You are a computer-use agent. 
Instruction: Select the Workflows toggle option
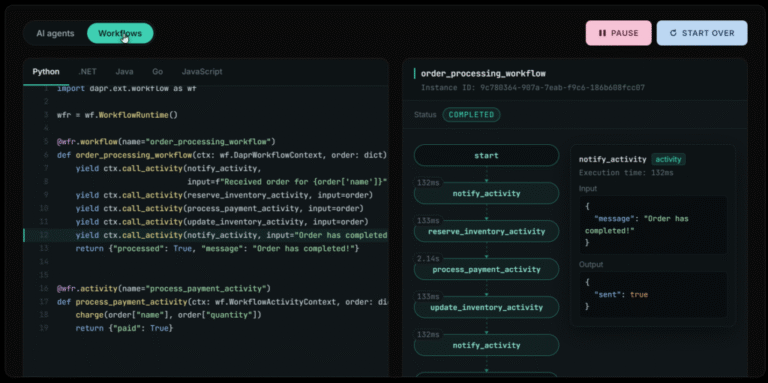(120, 33)
